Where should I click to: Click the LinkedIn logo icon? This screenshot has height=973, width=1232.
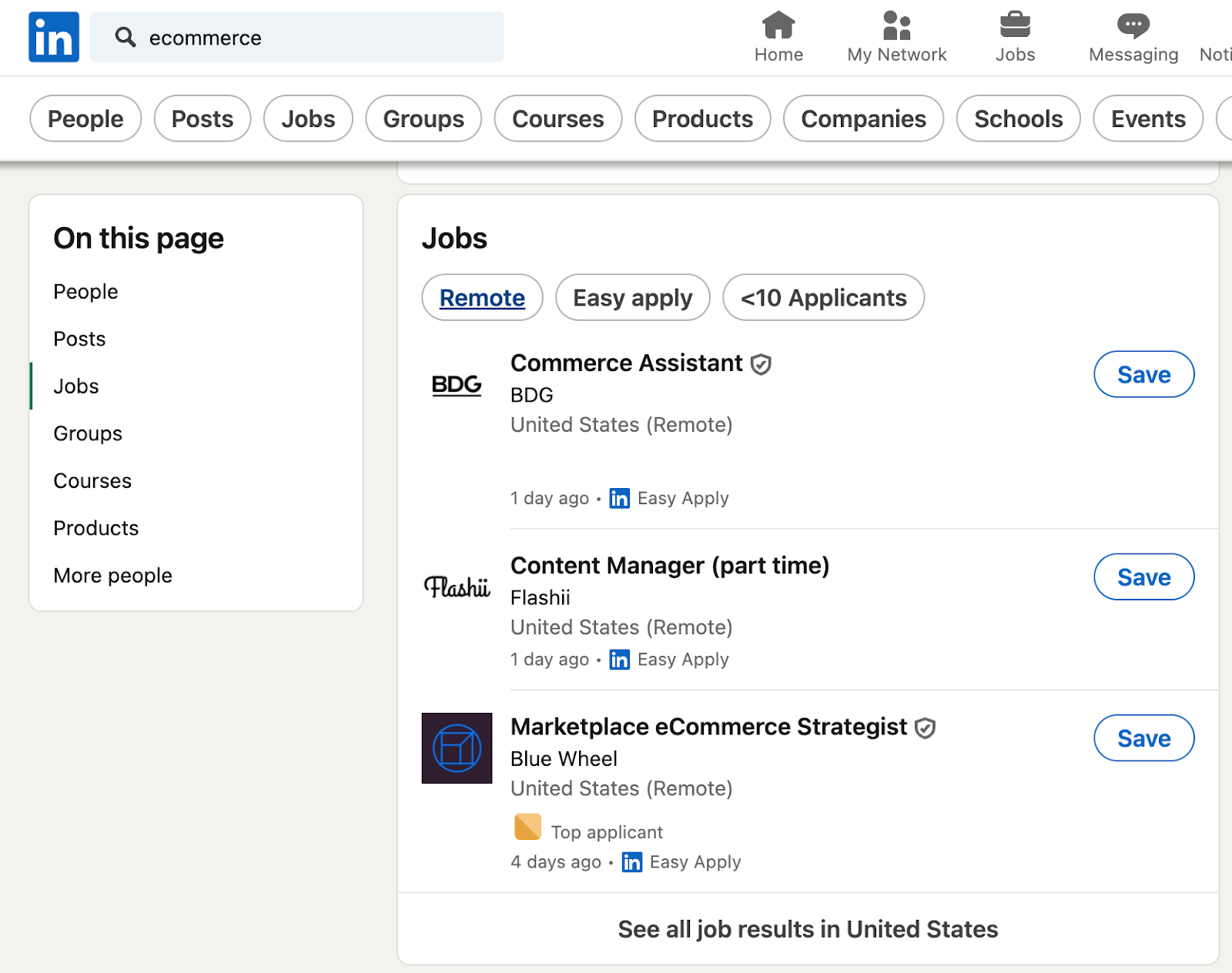point(54,37)
